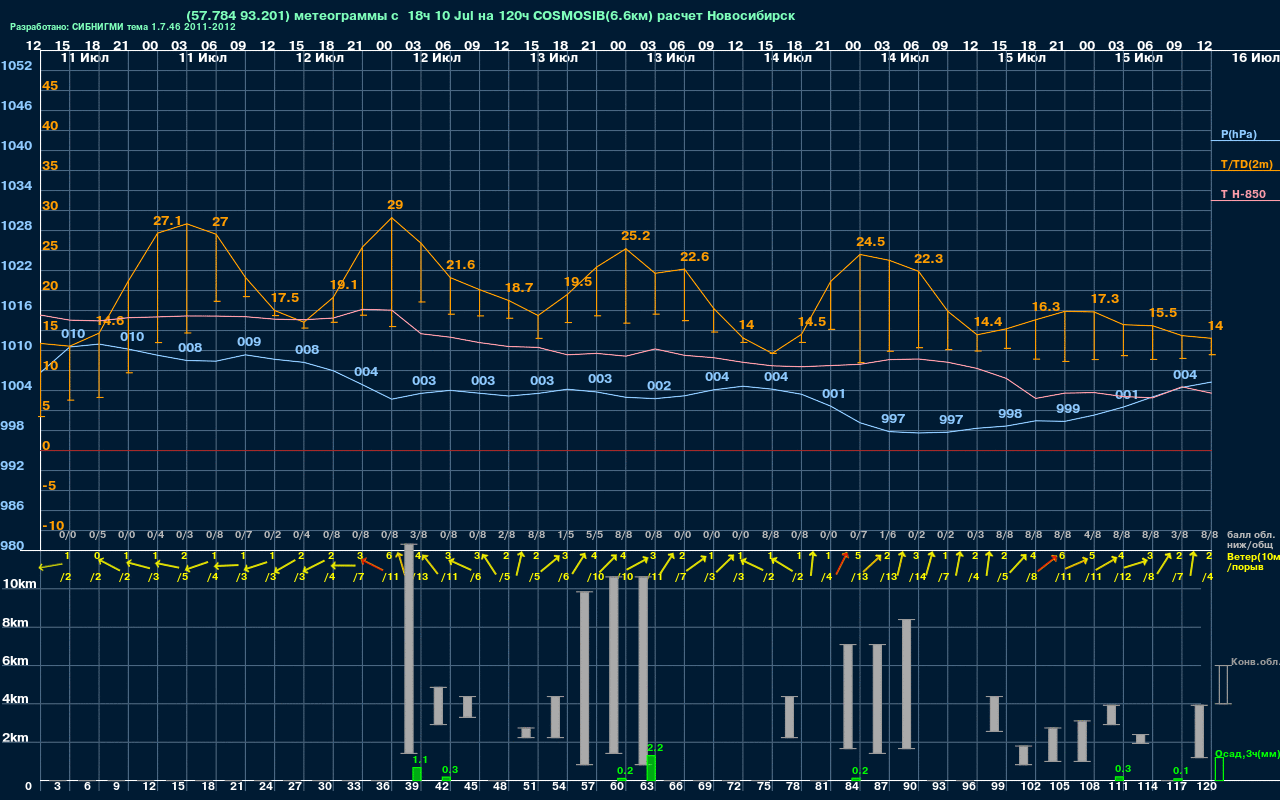Click the 'Конв.обл.' legend label

point(1254,662)
